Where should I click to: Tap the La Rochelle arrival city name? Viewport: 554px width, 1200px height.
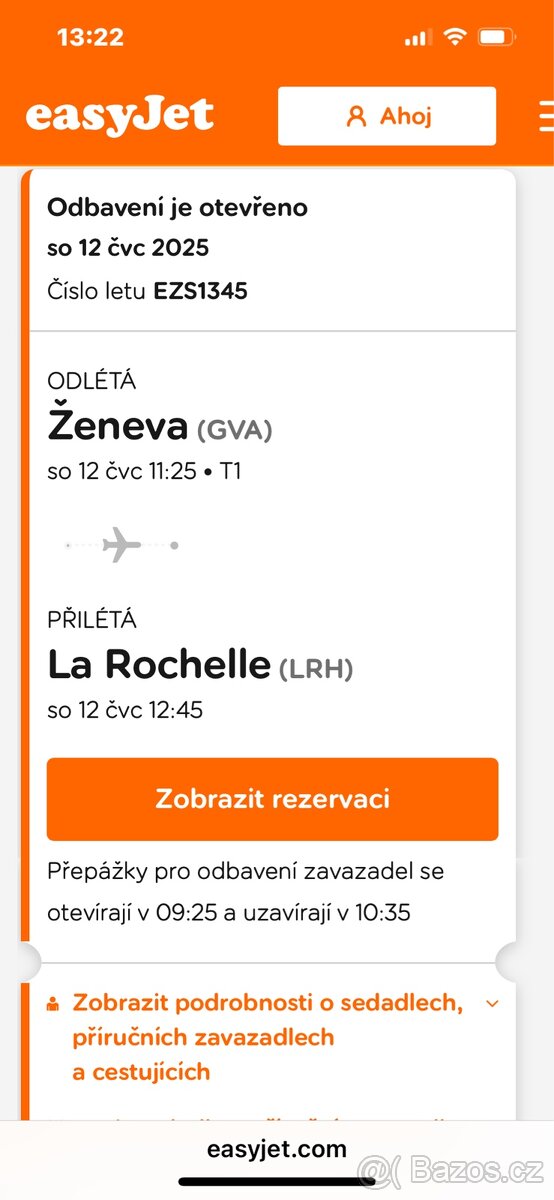click(x=159, y=665)
